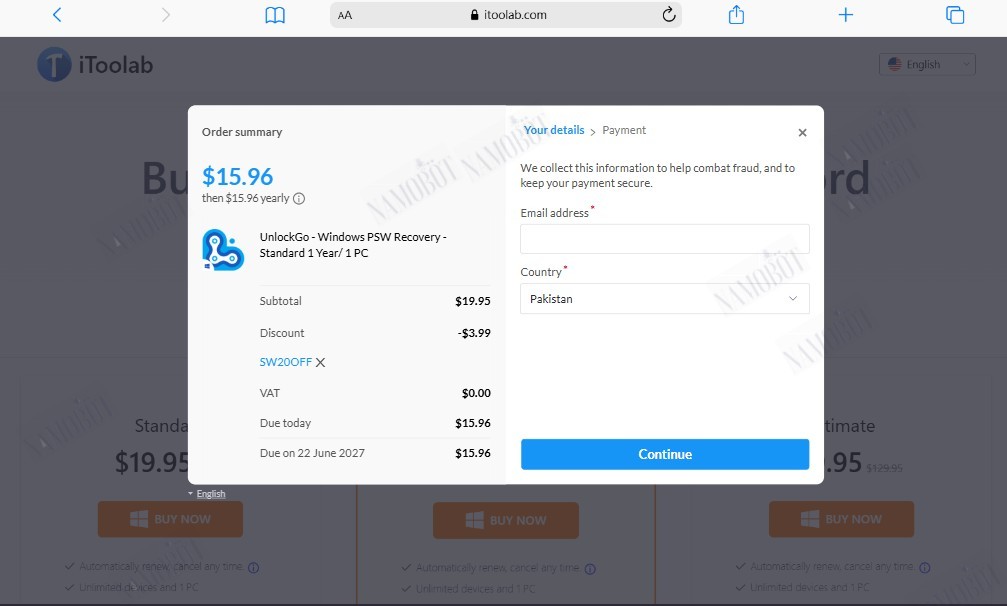Open the English language dropdown in header
Image resolution: width=1007 pixels, height=606 pixels.
[x=927, y=64]
